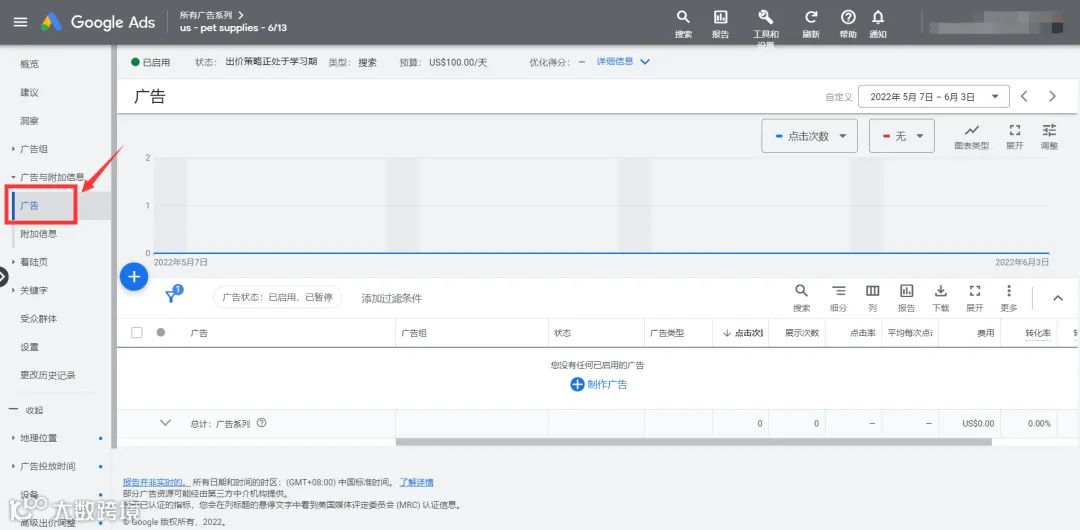This screenshot has height=530, width=1080.
Task: Click 制作广告 plus link
Action: pos(599,385)
